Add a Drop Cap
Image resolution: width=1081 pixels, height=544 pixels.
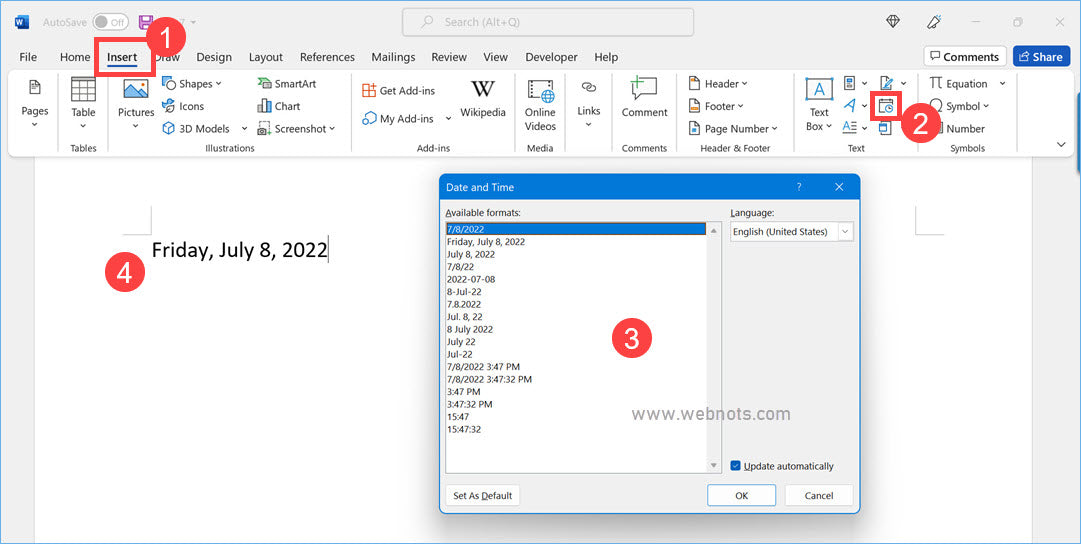[x=855, y=128]
